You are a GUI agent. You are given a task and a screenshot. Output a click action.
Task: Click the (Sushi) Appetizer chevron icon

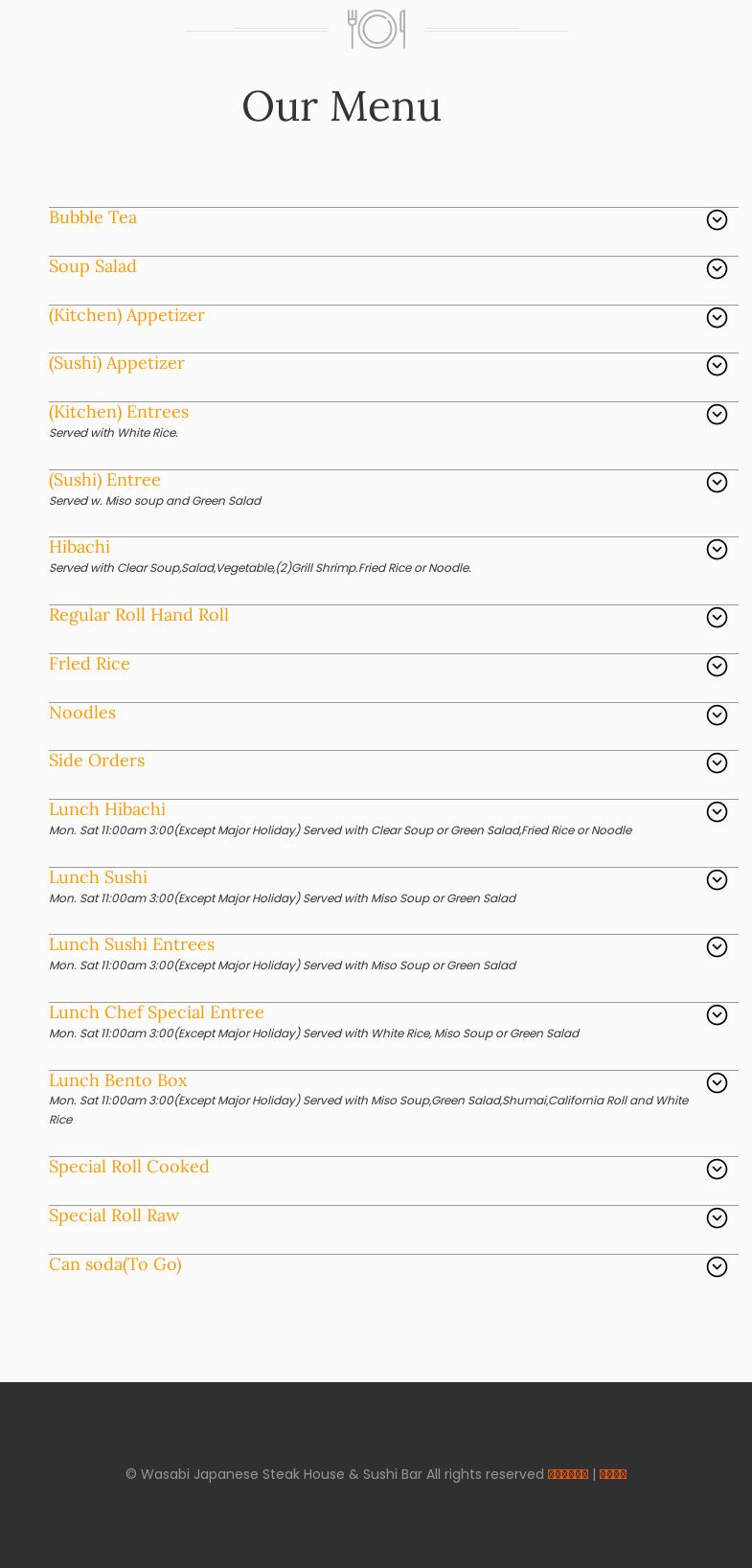click(717, 366)
